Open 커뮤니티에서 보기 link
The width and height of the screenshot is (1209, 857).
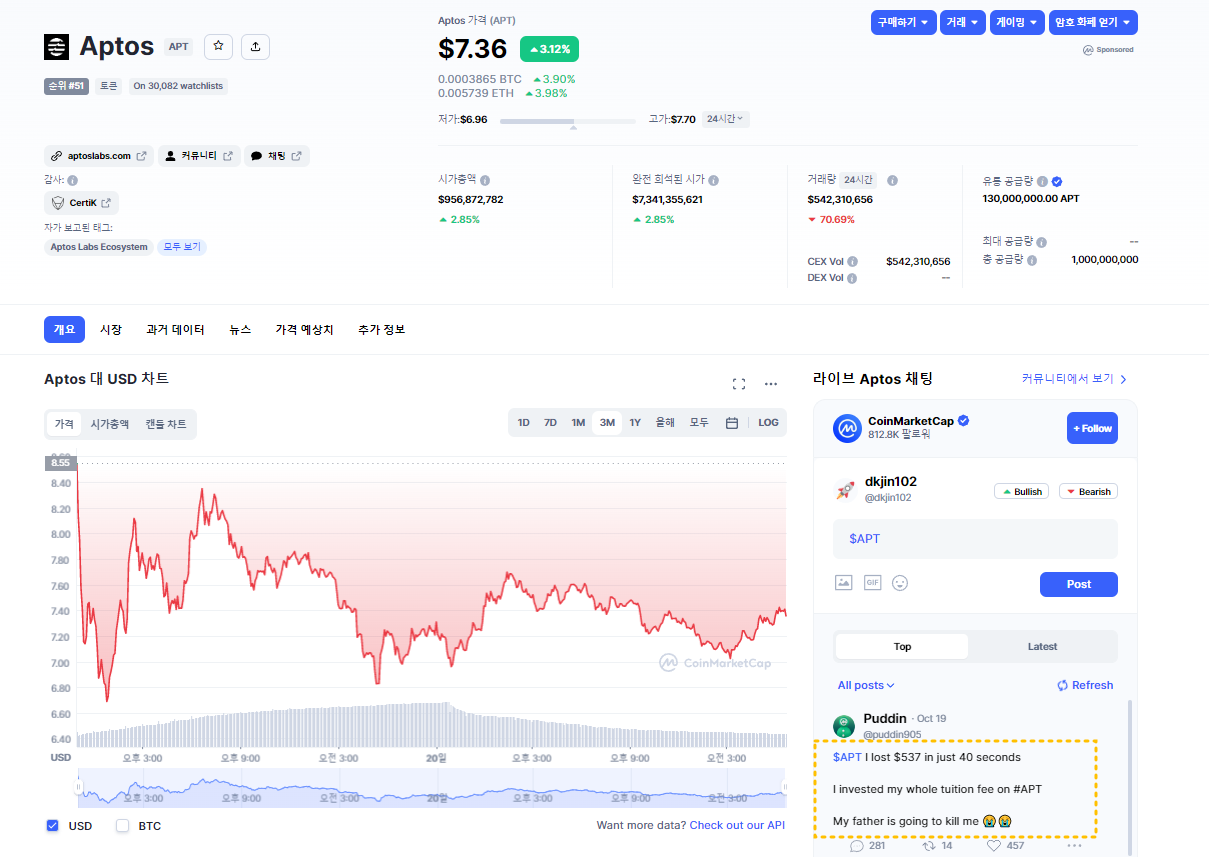[x=1074, y=379]
